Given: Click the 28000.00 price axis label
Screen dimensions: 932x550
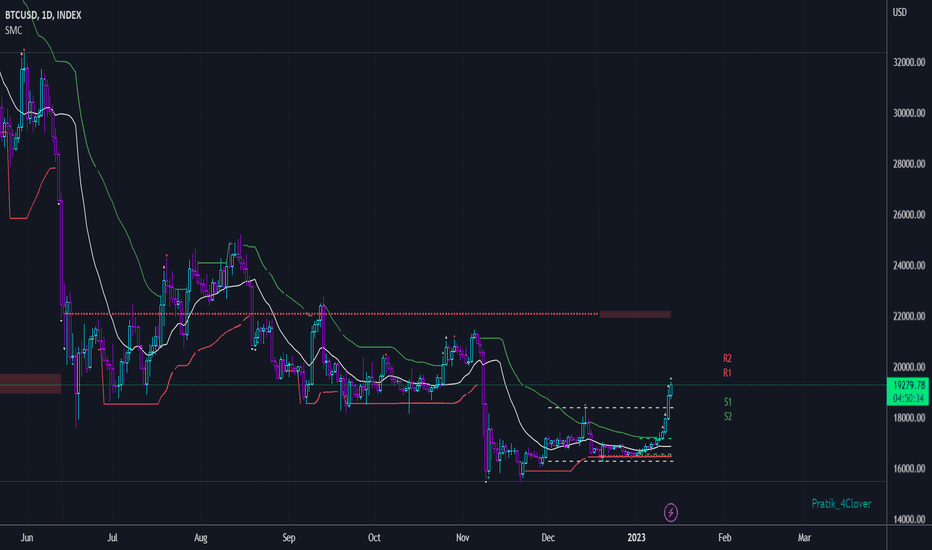Looking at the screenshot, I should click(909, 164).
